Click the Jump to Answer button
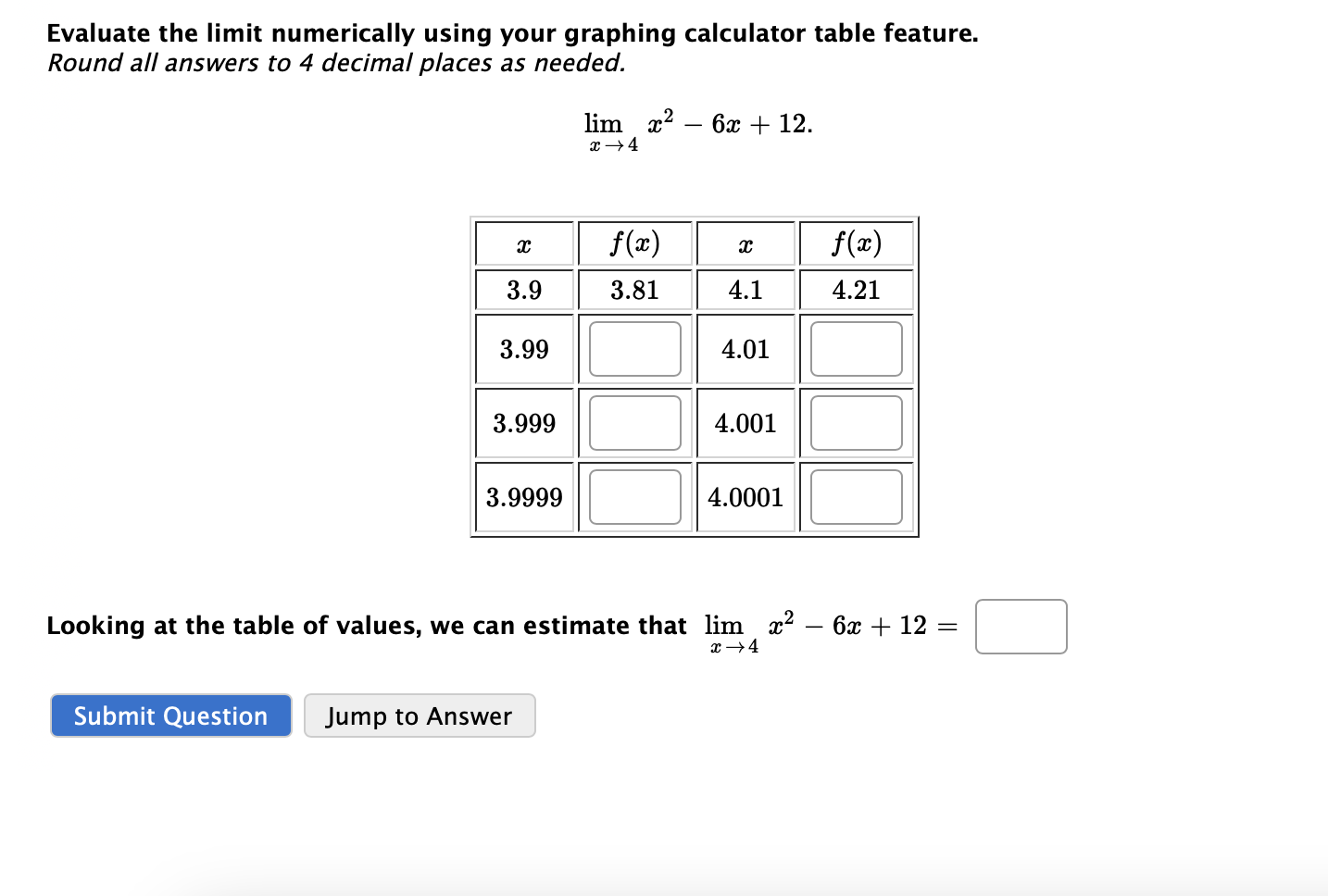This screenshot has width=1328, height=896. tap(419, 716)
